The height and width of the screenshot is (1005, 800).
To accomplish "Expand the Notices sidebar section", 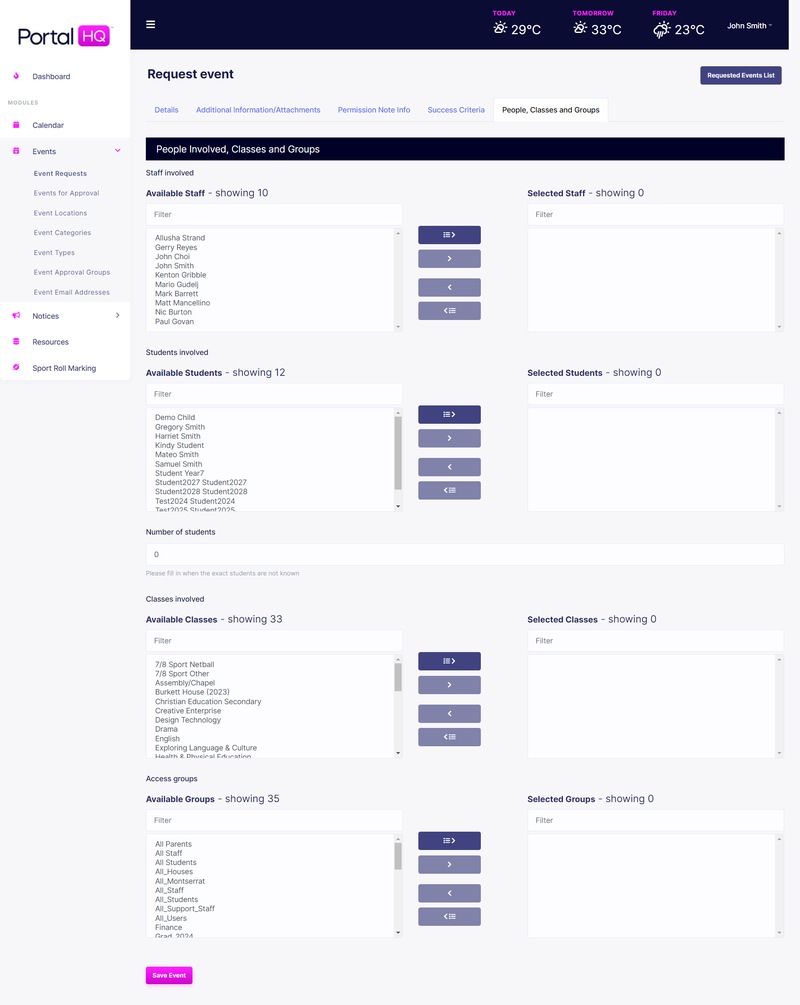I will click(118, 316).
